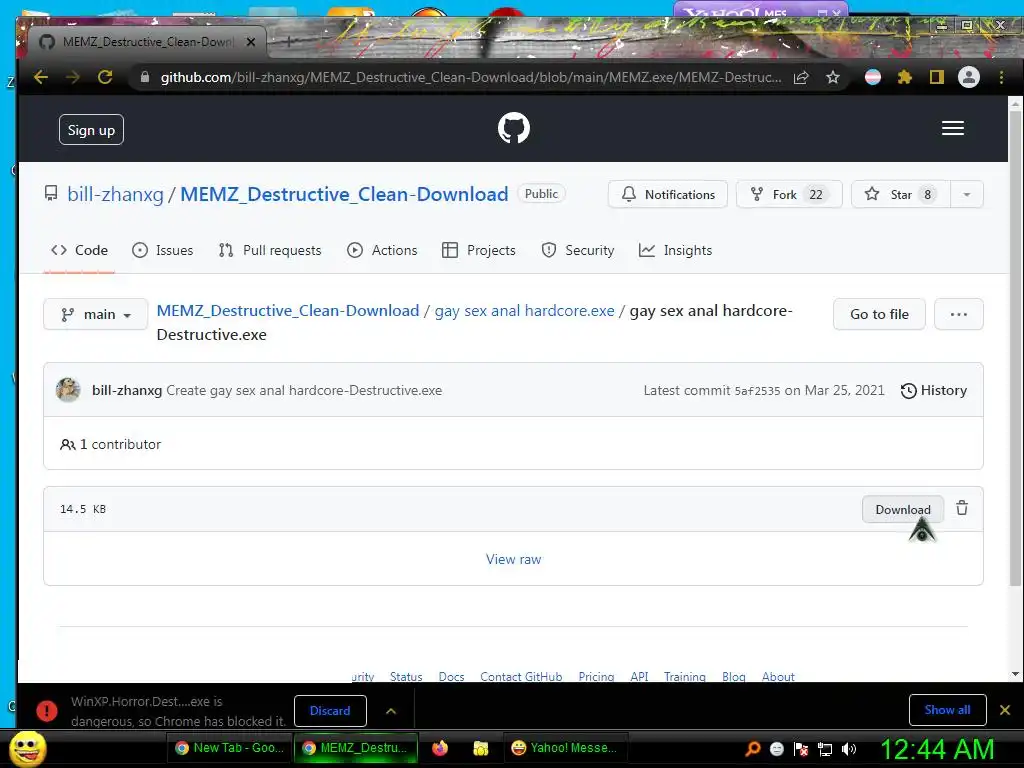Click Go to file button
The width and height of the screenshot is (1024, 768).
[879, 314]
